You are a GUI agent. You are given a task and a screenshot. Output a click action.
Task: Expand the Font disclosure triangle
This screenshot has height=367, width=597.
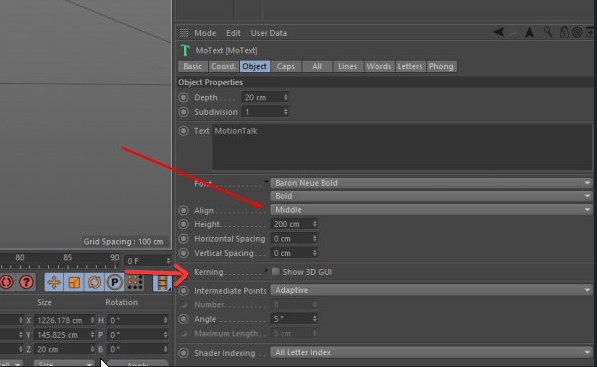(x=266, y=182)
